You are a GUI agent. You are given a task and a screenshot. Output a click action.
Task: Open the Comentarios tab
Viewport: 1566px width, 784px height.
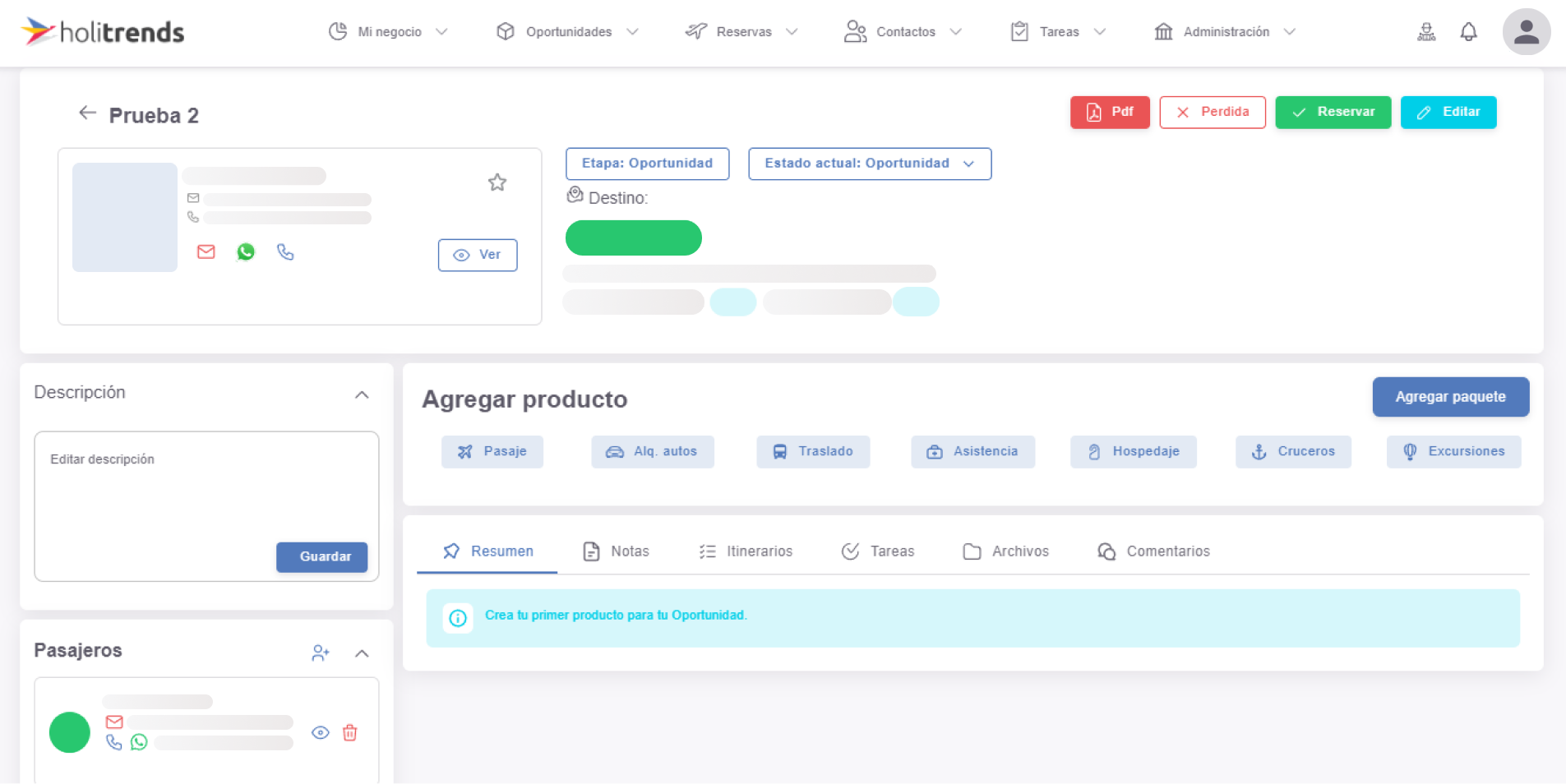pos(1154,551)
